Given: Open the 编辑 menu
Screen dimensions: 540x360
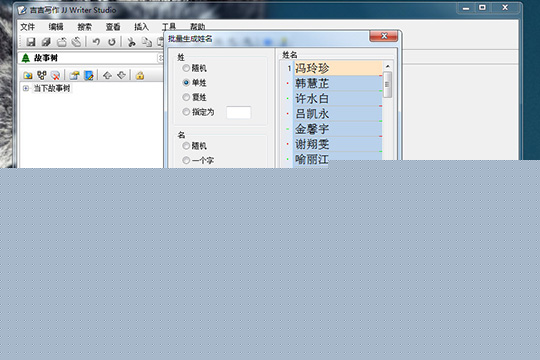Looking at the screenshot, I should (x=56, y=27).
